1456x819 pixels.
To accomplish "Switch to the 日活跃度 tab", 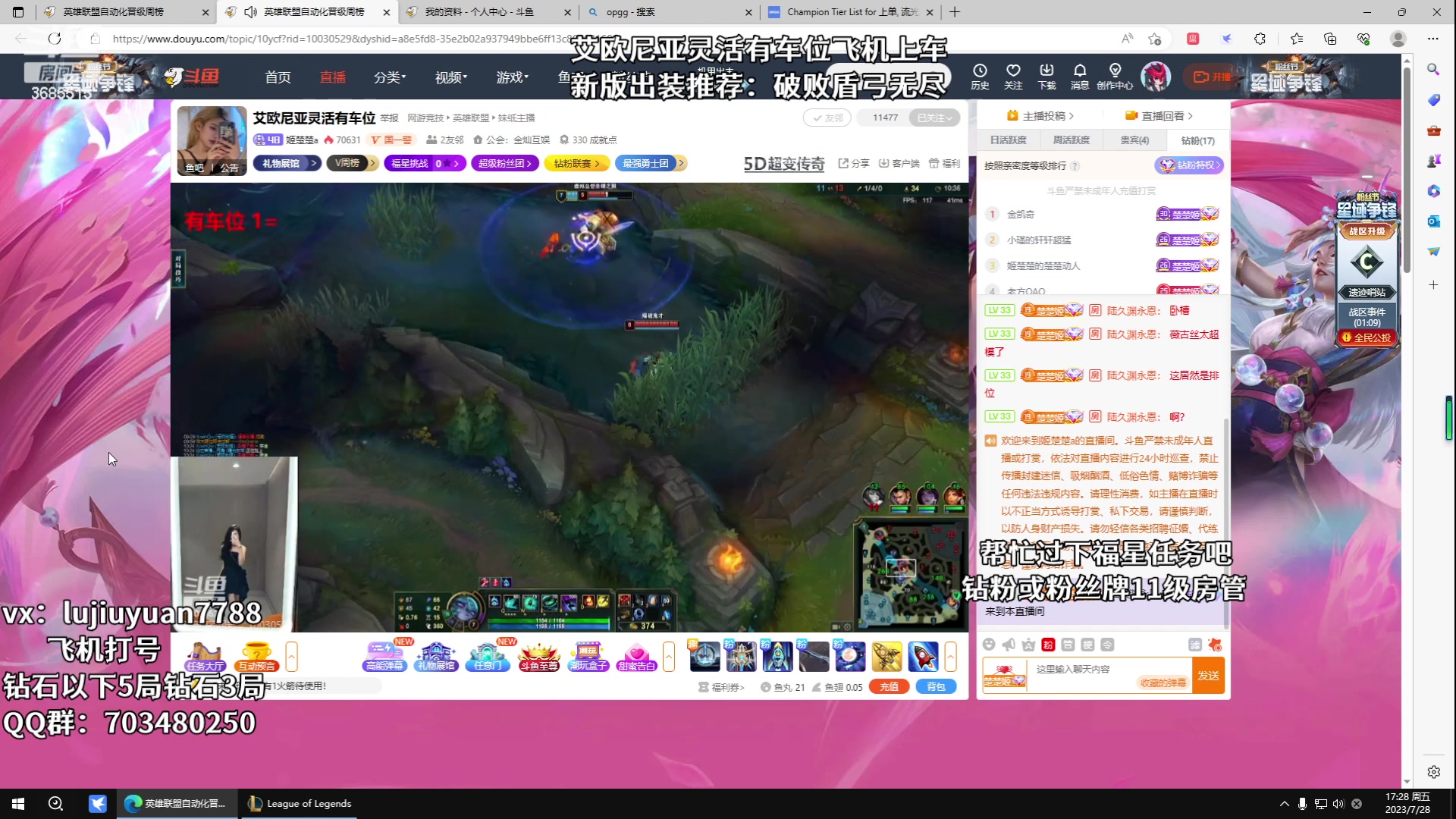I will point(1008,140).
